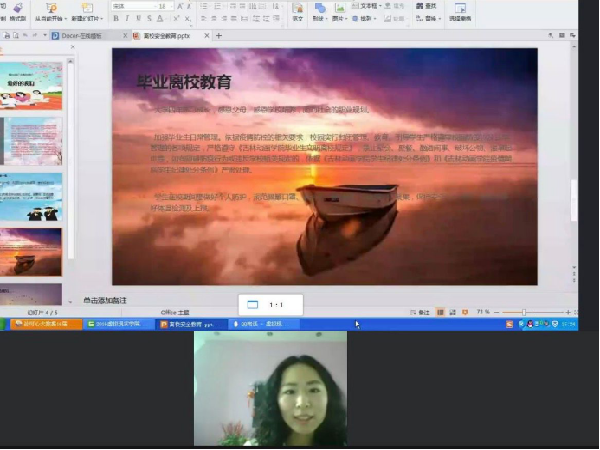Image resolution: width=600 pixels, height=450 pixels.
Task: Click the Format Painter brush icon
Action: point(18,8)
